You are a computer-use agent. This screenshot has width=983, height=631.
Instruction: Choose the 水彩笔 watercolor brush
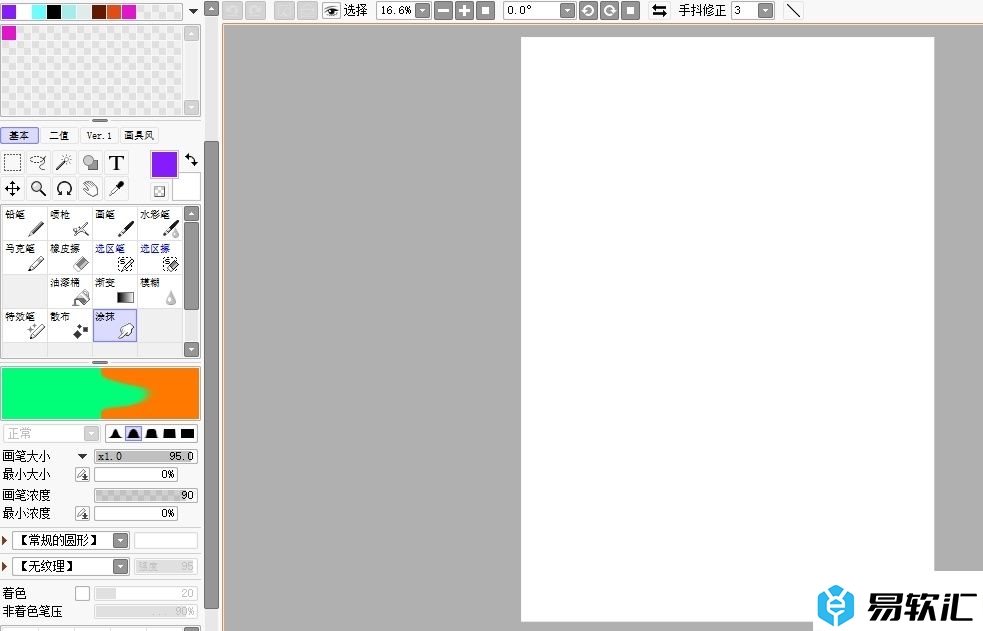(x=160, y=223)
